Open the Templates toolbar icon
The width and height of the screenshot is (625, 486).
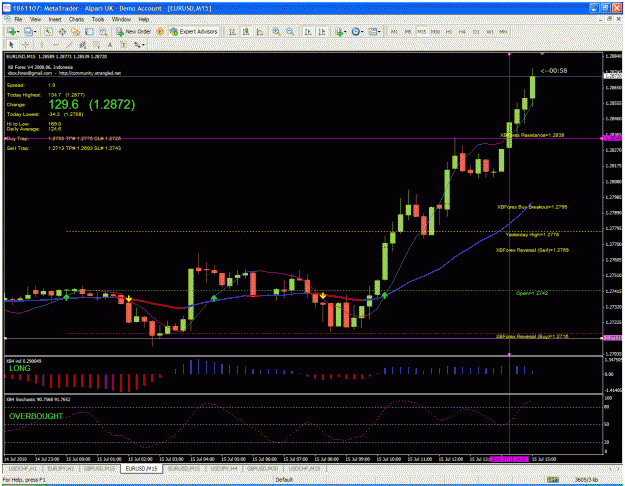pos(373,31)
